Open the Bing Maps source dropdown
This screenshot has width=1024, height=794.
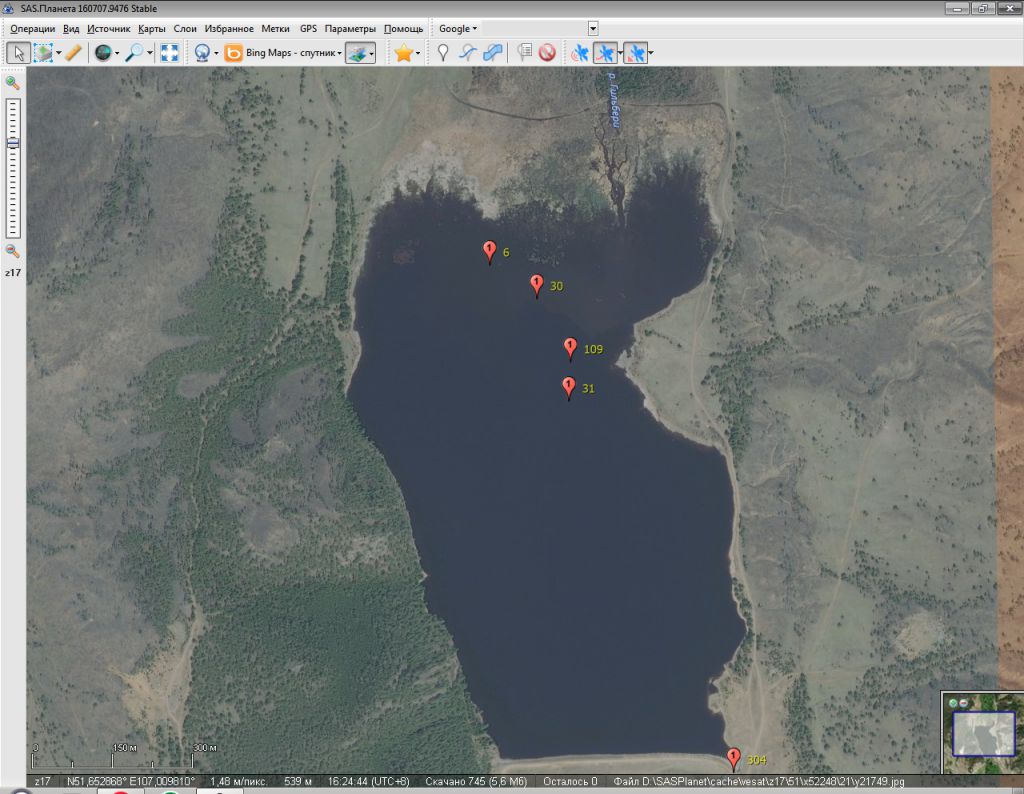[293, 53]
